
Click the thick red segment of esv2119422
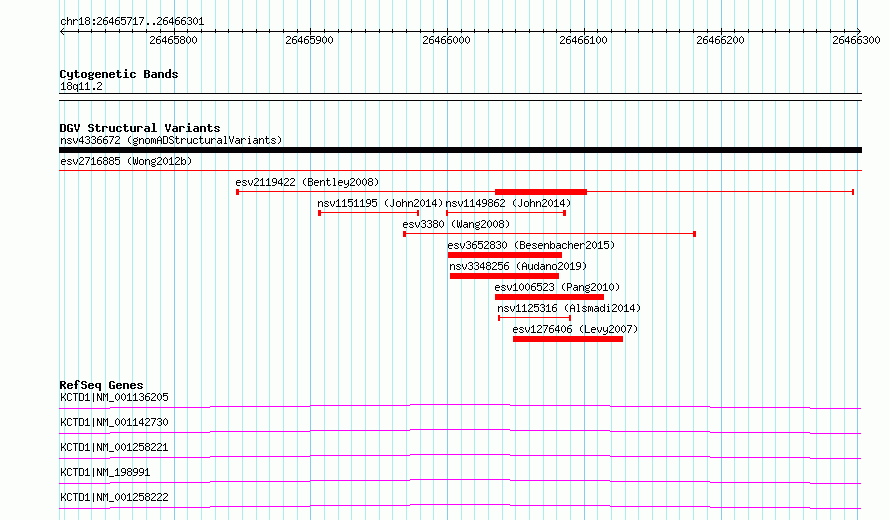point(541,192)
